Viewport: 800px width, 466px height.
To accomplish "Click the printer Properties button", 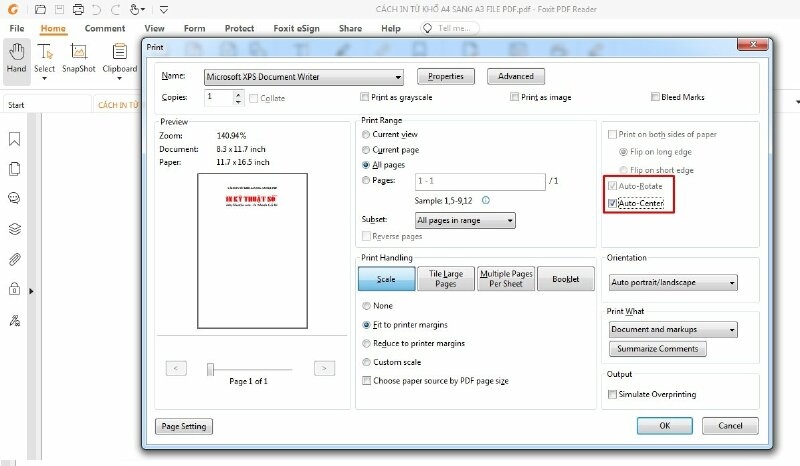I will tap(446, 76).
